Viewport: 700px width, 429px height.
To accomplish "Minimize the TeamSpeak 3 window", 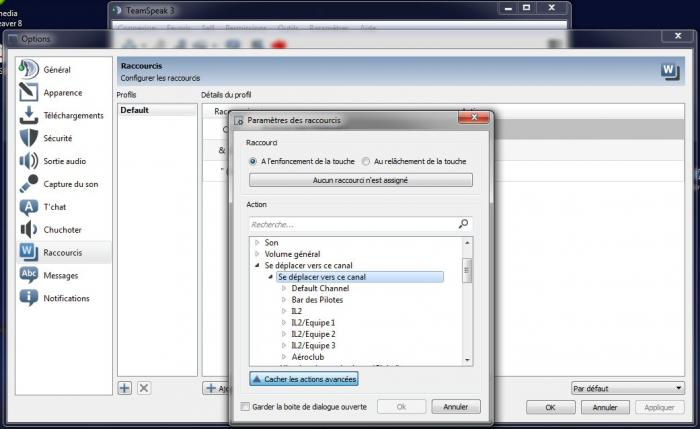I will [508, 8].
